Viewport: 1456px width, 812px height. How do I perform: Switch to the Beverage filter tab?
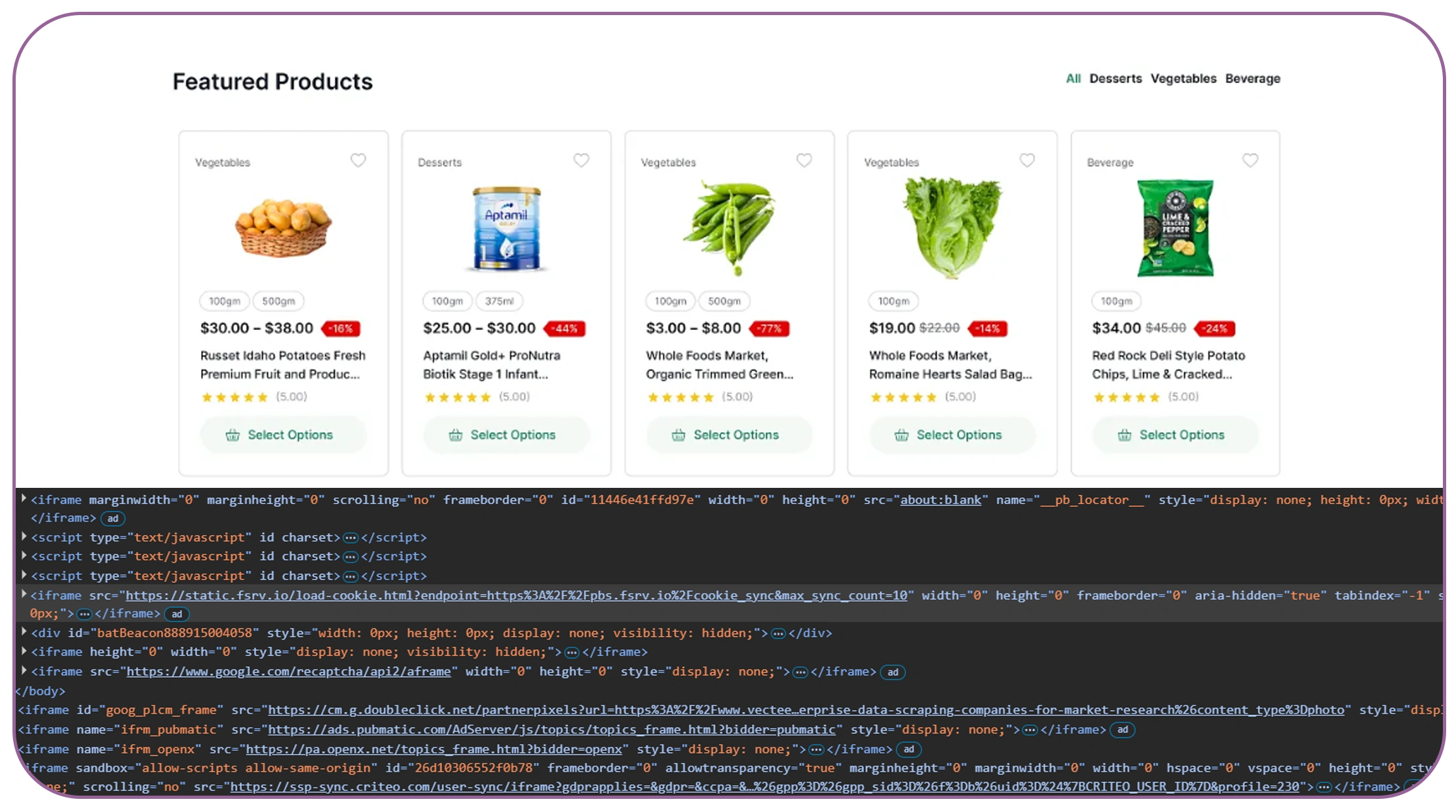pos(1252,79)
